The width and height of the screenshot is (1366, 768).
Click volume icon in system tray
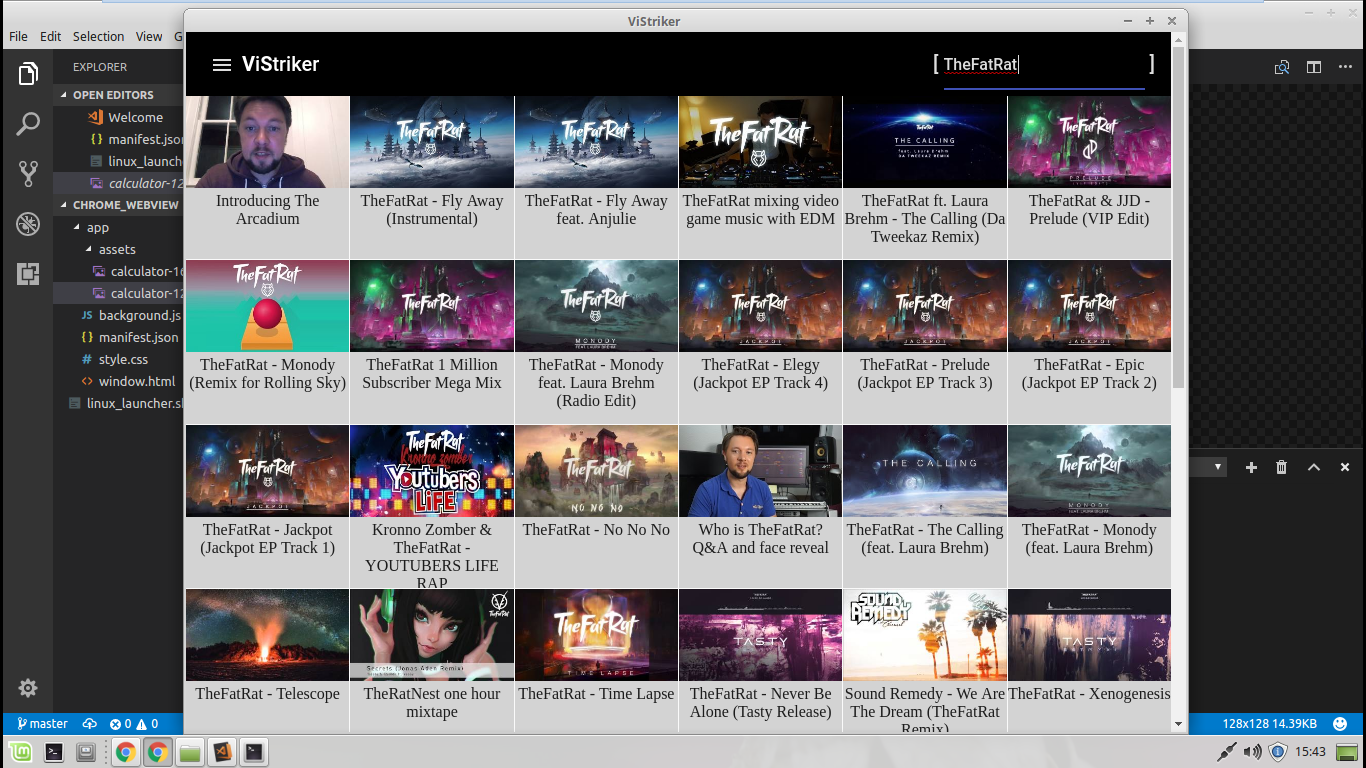[x=1253, y=752]
